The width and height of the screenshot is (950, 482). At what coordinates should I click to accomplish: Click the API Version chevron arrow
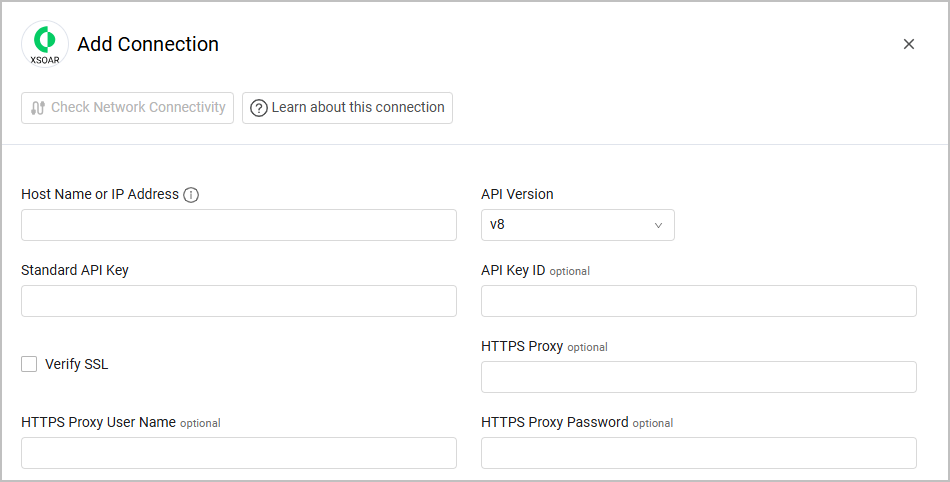[658, 225]
